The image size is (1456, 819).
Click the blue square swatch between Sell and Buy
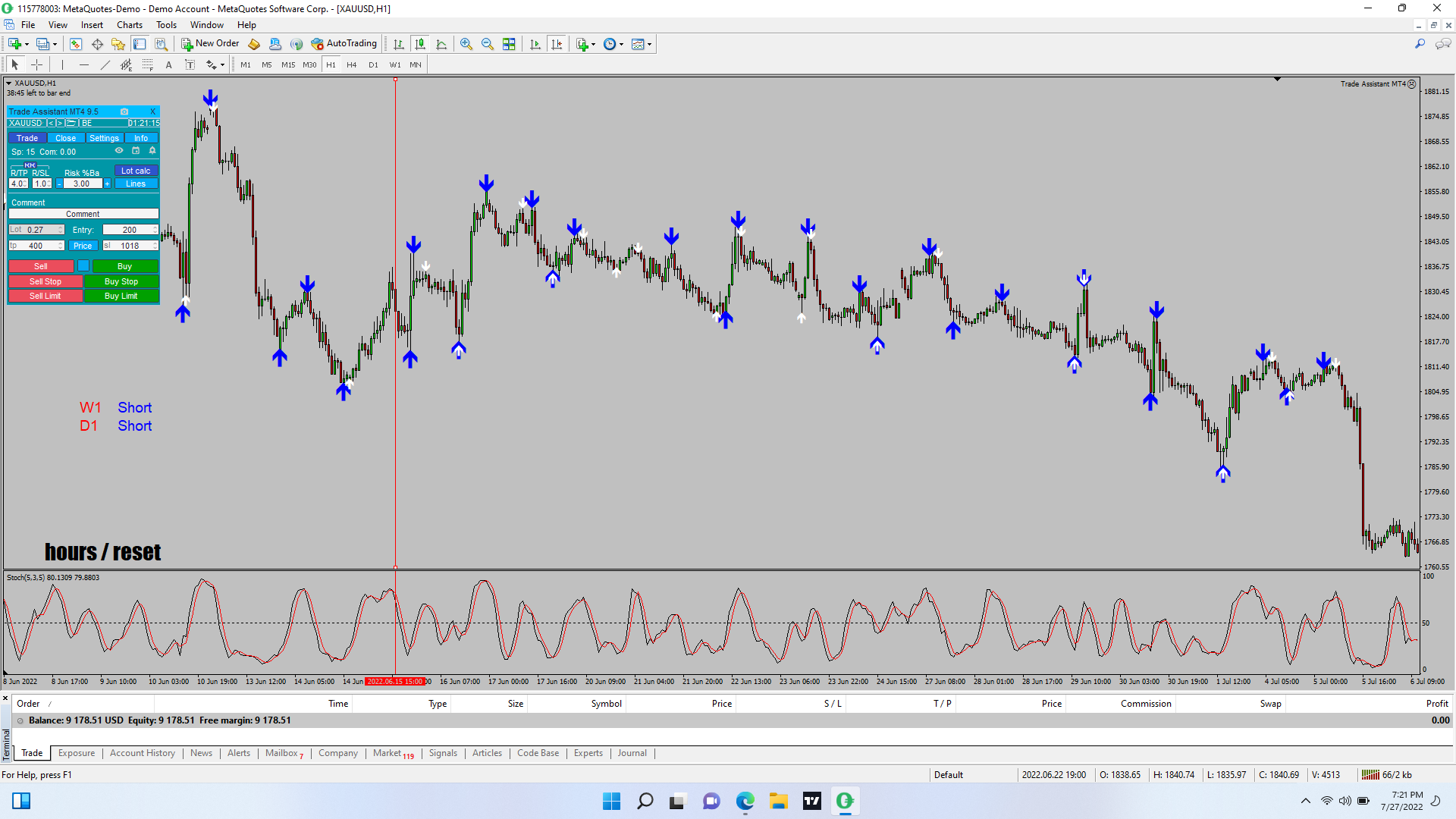pyautogui.click(x=83, y=266)
